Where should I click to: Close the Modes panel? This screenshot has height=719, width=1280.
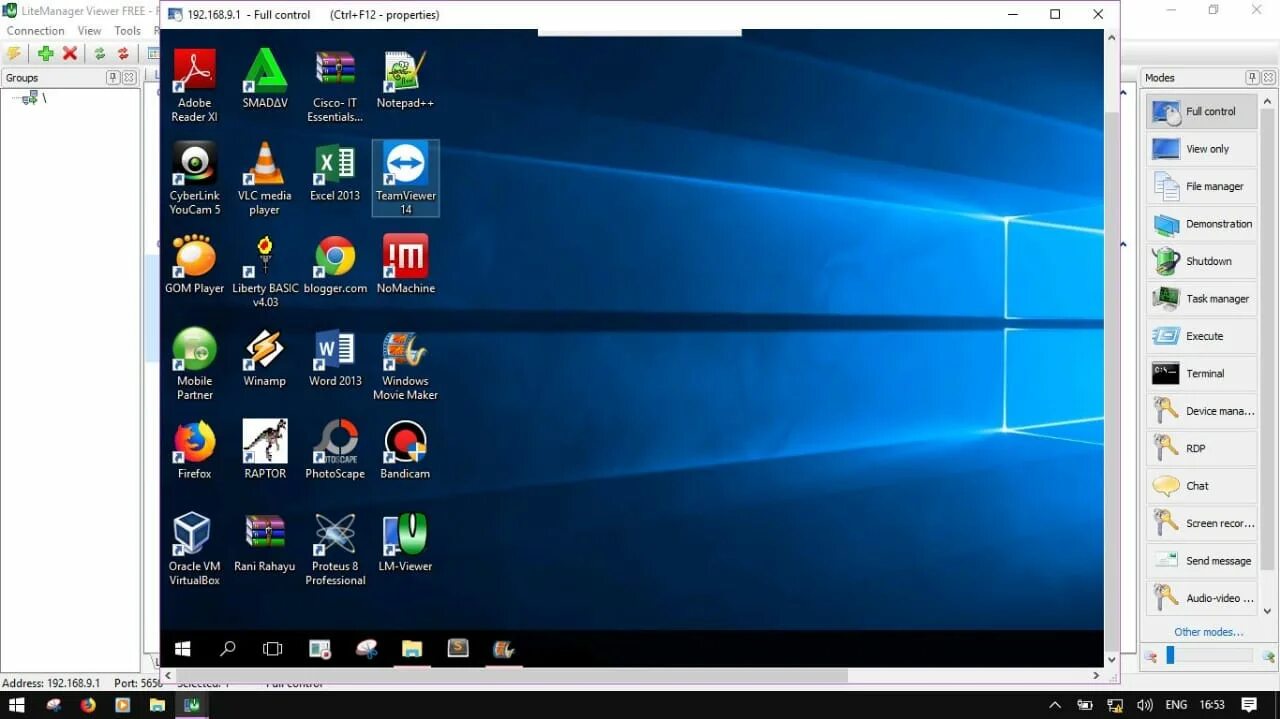[1269, 77]
